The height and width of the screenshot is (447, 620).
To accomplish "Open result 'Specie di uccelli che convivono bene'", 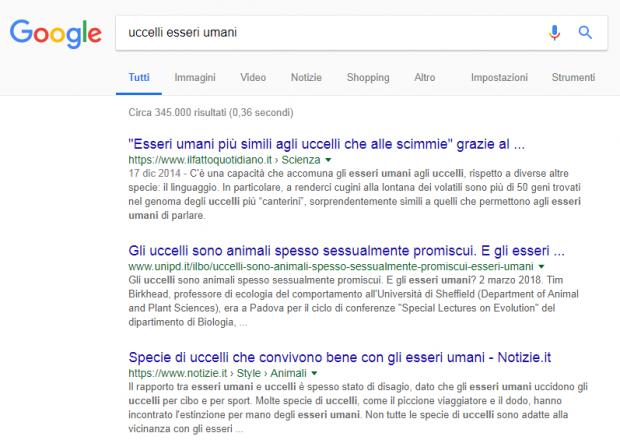I will (x=340, y=358).
